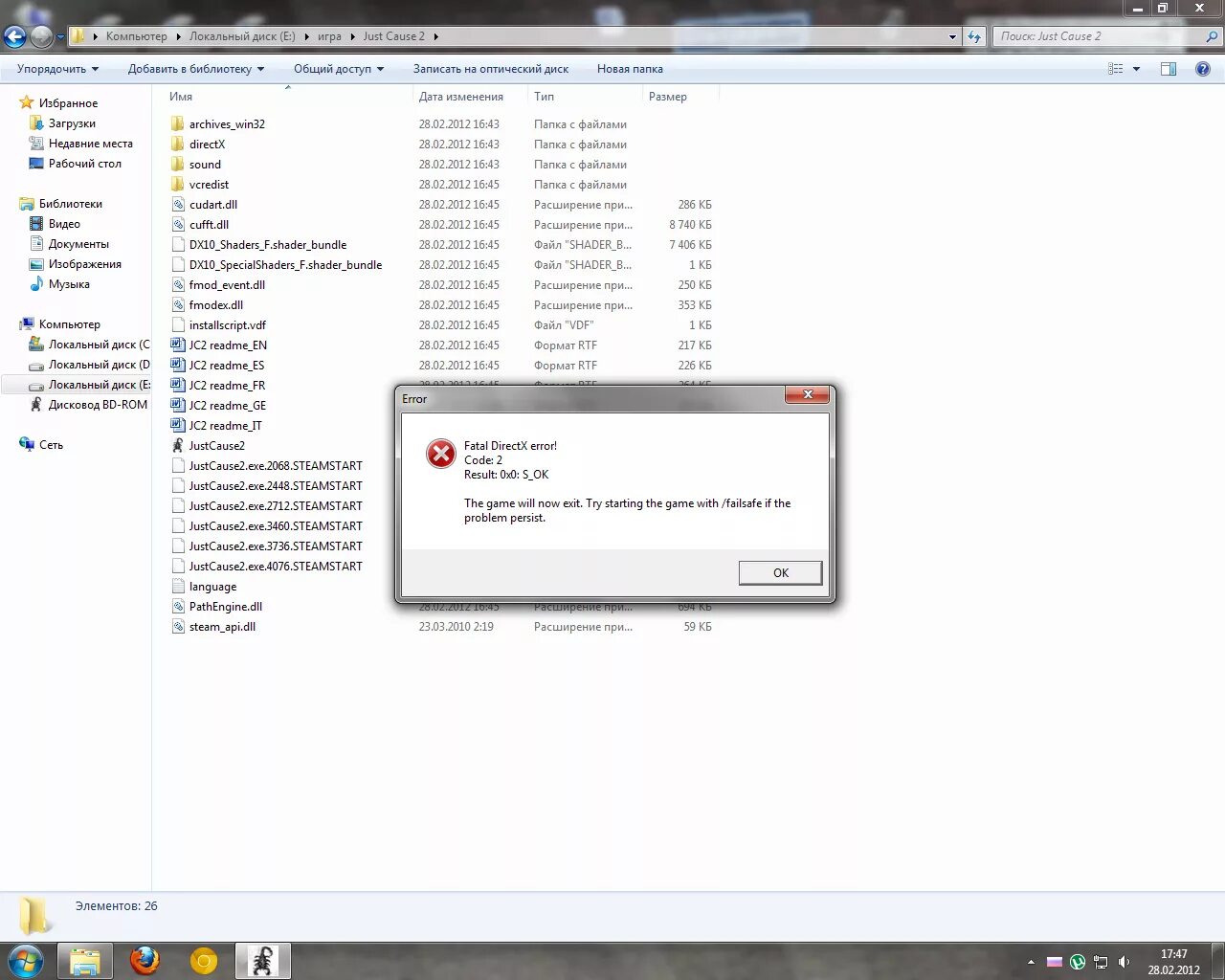
Task: Open recent locations dropdown next to Forward
Action: [60, 37]
